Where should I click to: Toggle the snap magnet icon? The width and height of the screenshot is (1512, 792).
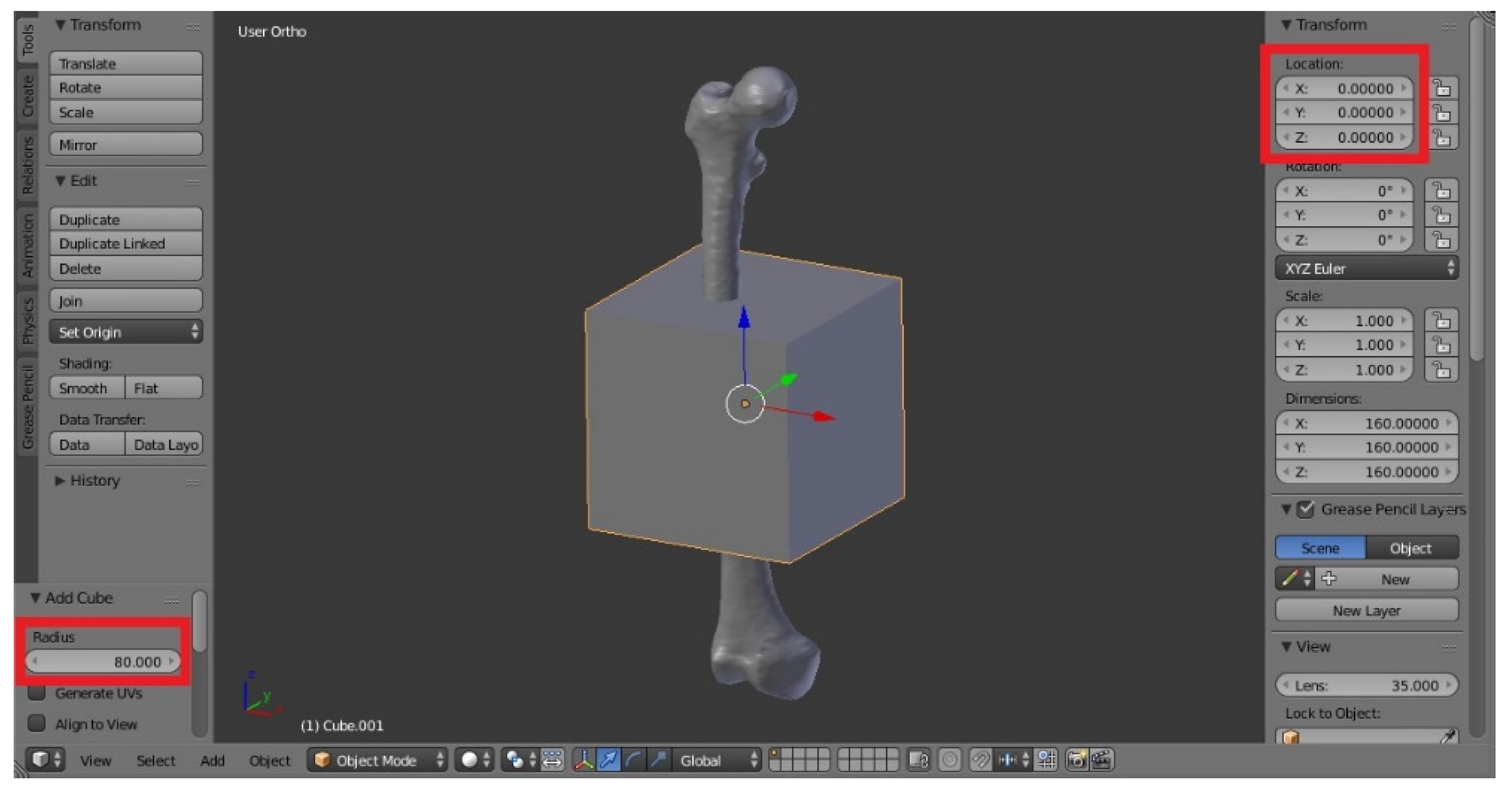[979, 760]
